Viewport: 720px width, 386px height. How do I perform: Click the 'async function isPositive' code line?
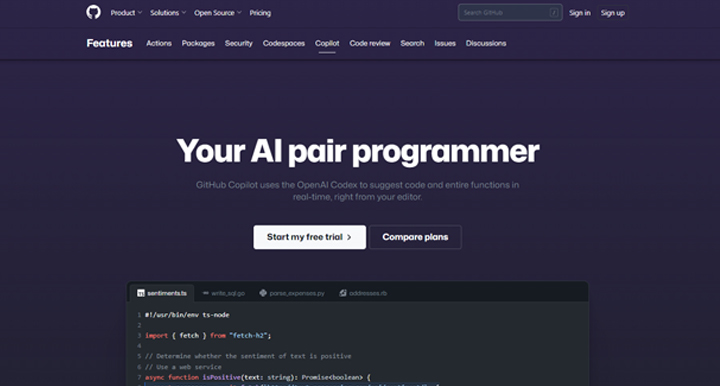click(258, 377)
